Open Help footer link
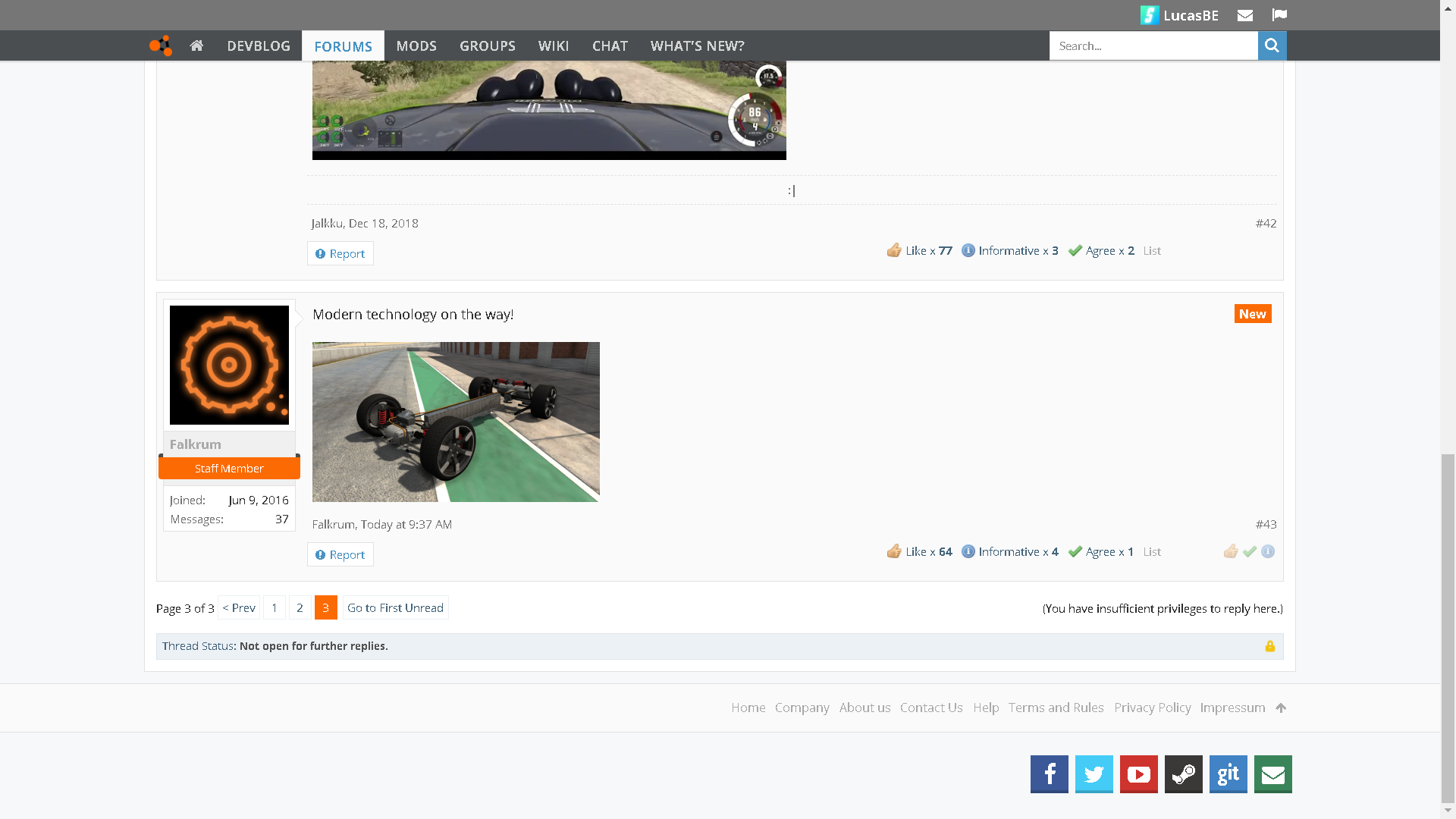 (x=986, y=708)
